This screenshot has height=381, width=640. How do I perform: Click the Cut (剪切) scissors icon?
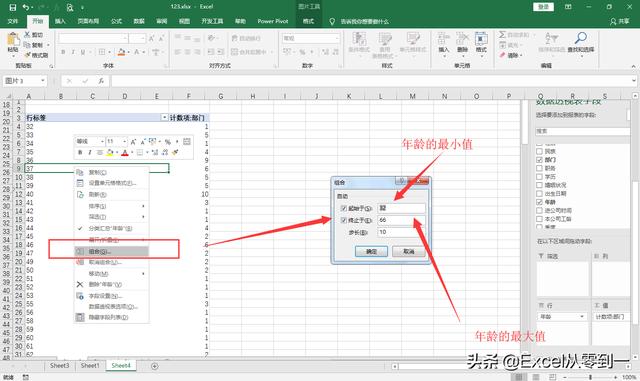(x=27, y=35)
